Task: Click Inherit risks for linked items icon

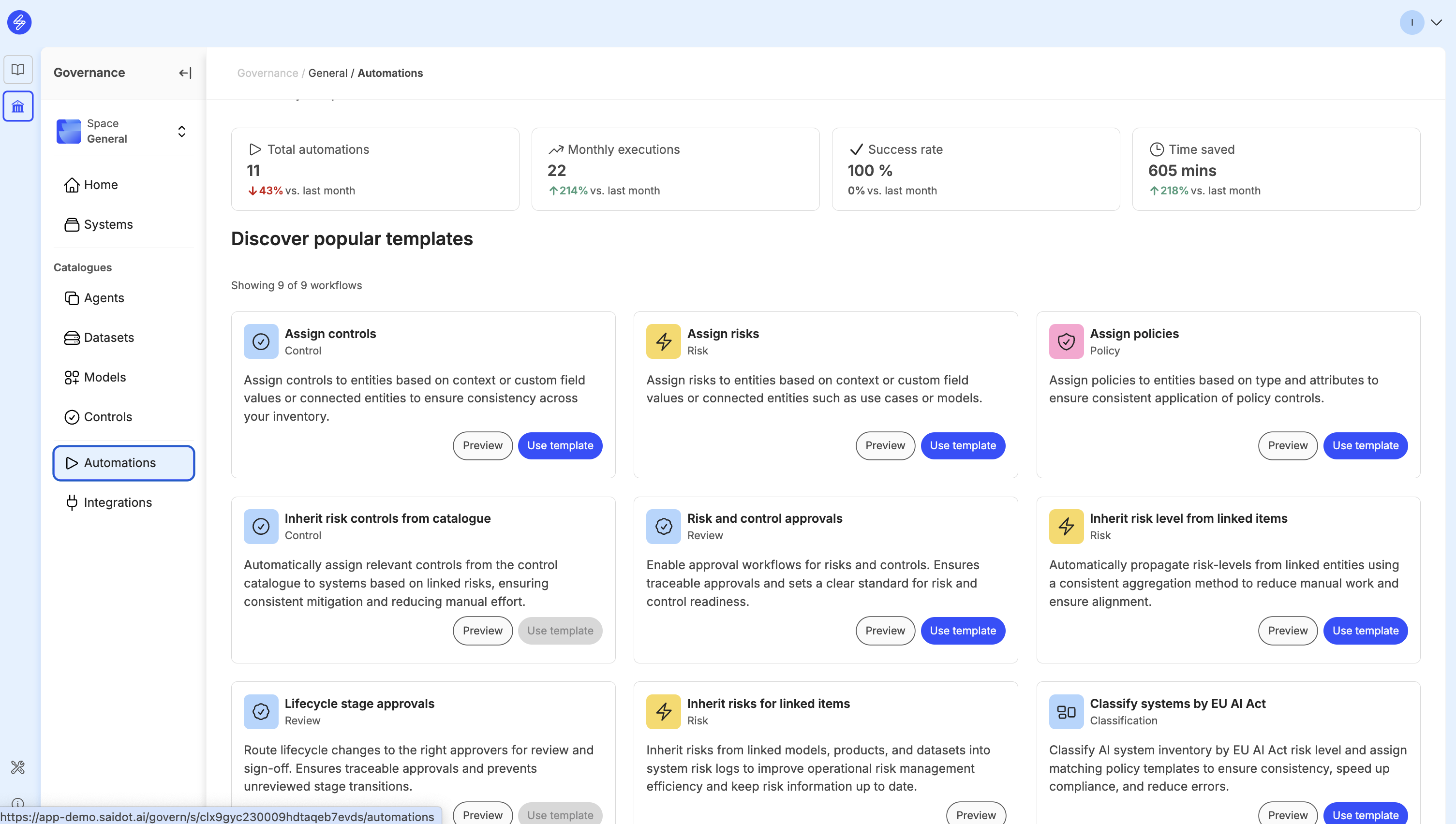Action: coord(664,711)
